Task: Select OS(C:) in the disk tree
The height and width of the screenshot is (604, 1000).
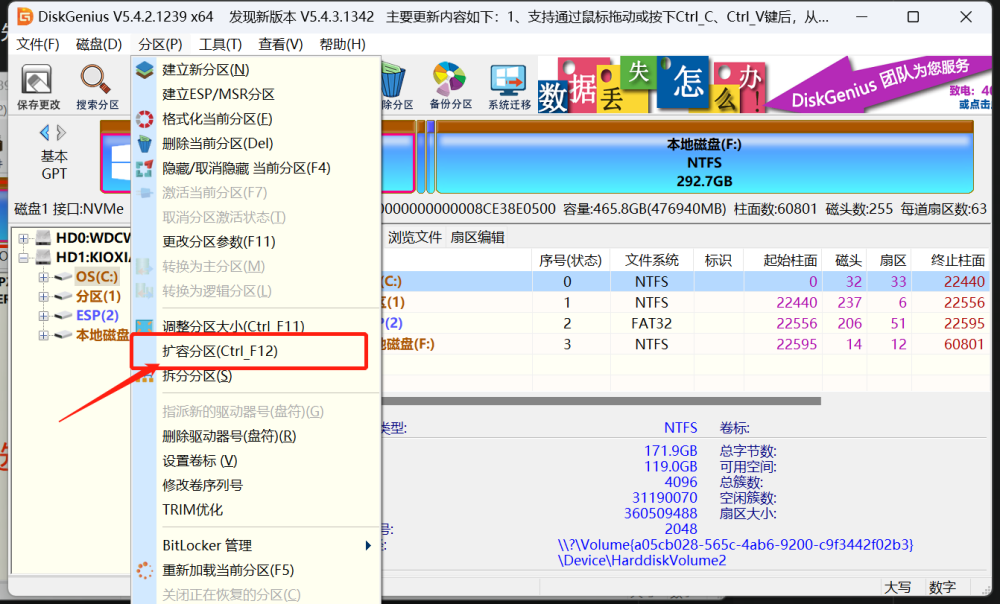Action: coord(97,277)
